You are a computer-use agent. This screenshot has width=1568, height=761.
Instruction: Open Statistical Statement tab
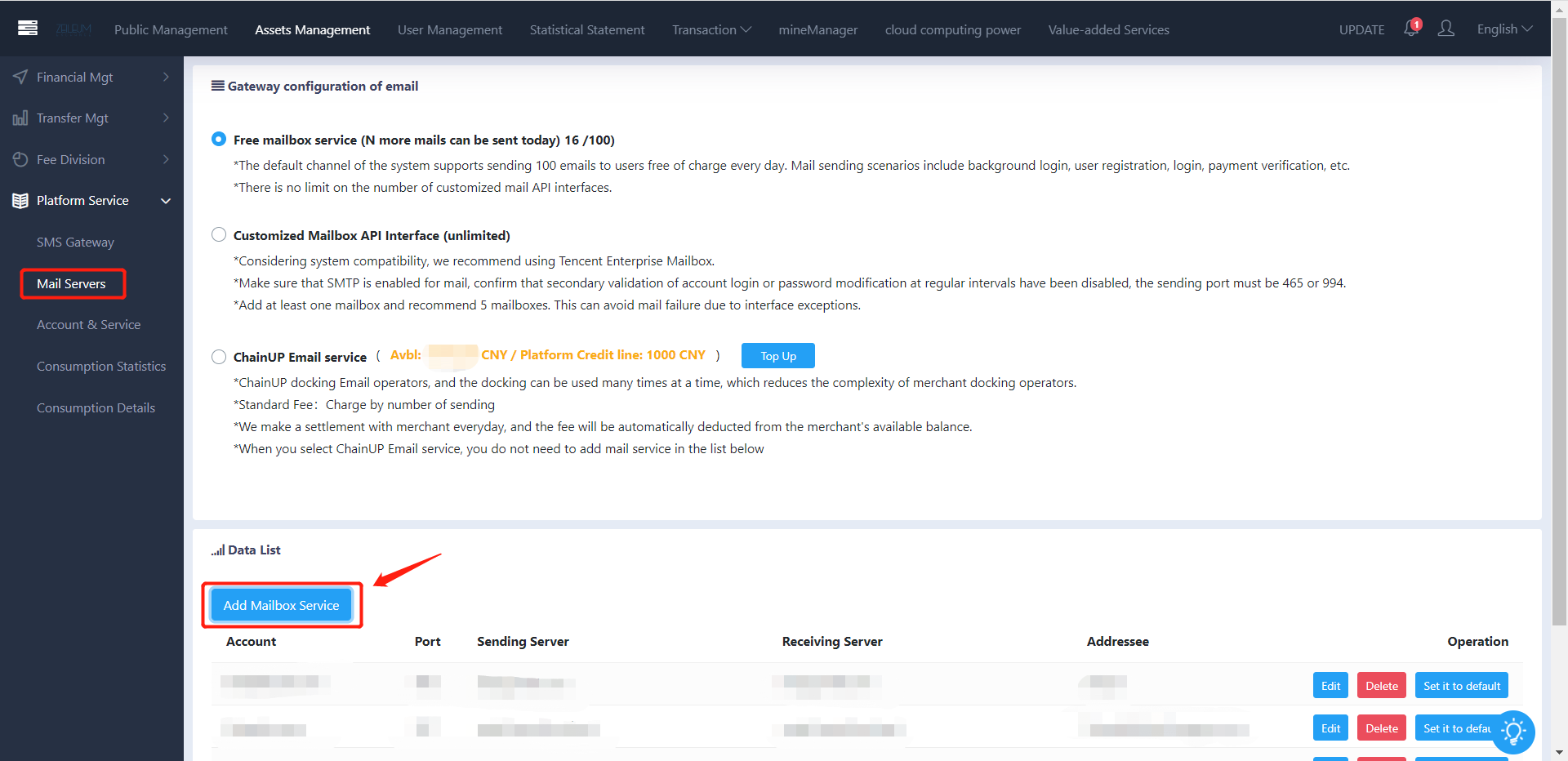tap(587, 29)
